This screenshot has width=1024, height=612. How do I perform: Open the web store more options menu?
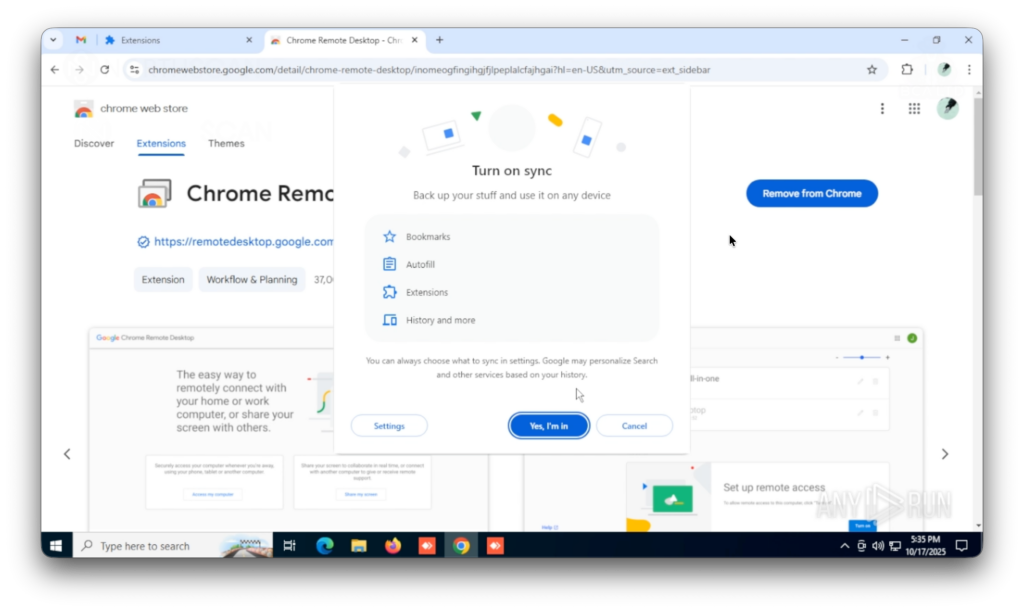pos(882,108)
